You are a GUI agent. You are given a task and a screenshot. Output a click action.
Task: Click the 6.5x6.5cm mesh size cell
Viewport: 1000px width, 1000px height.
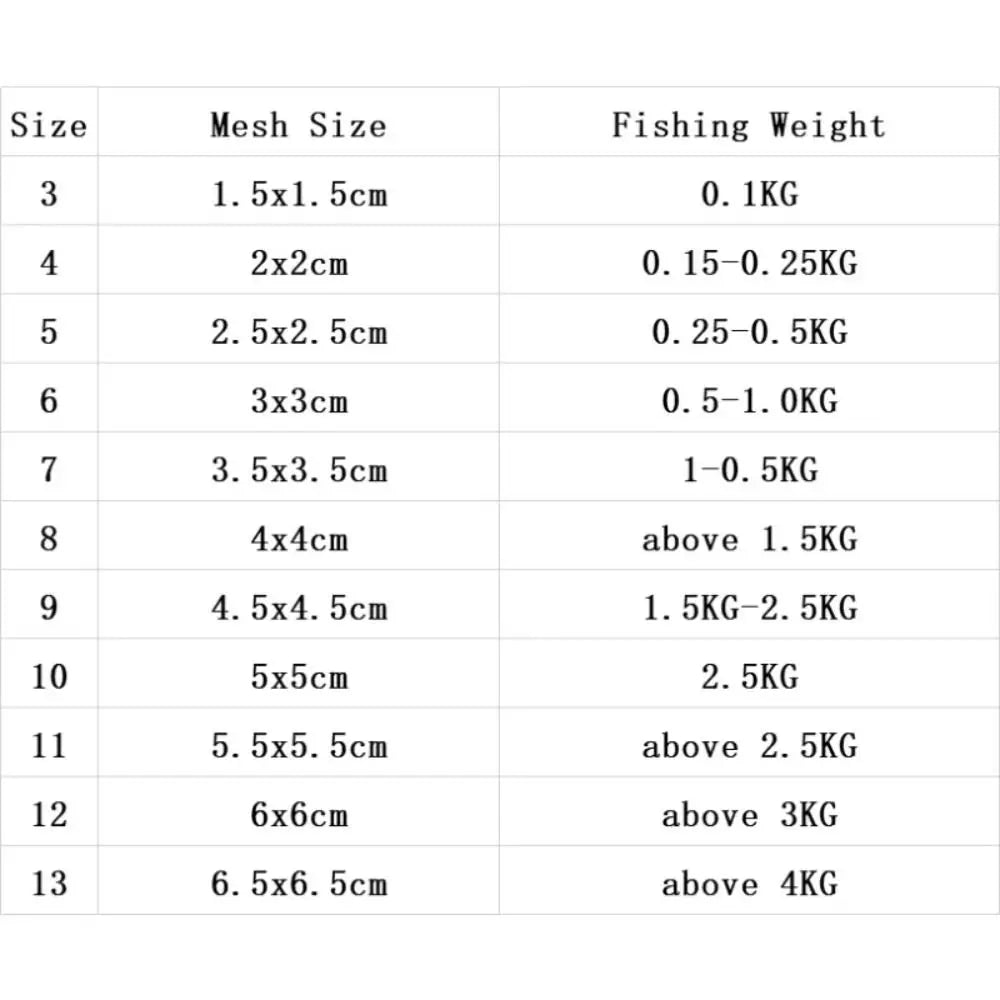click(x=298, y=884)
